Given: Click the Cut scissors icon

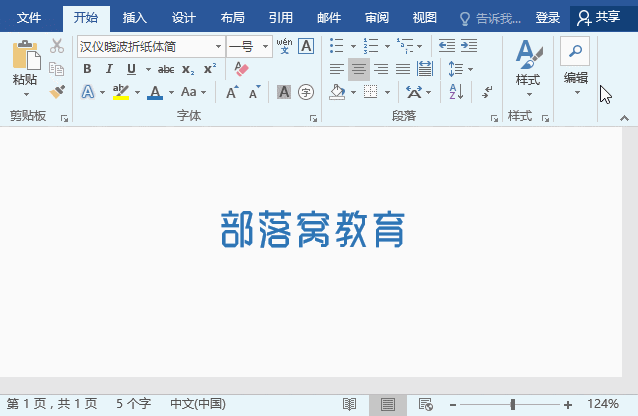Looking at the screenshot, I should click(57, 46).
